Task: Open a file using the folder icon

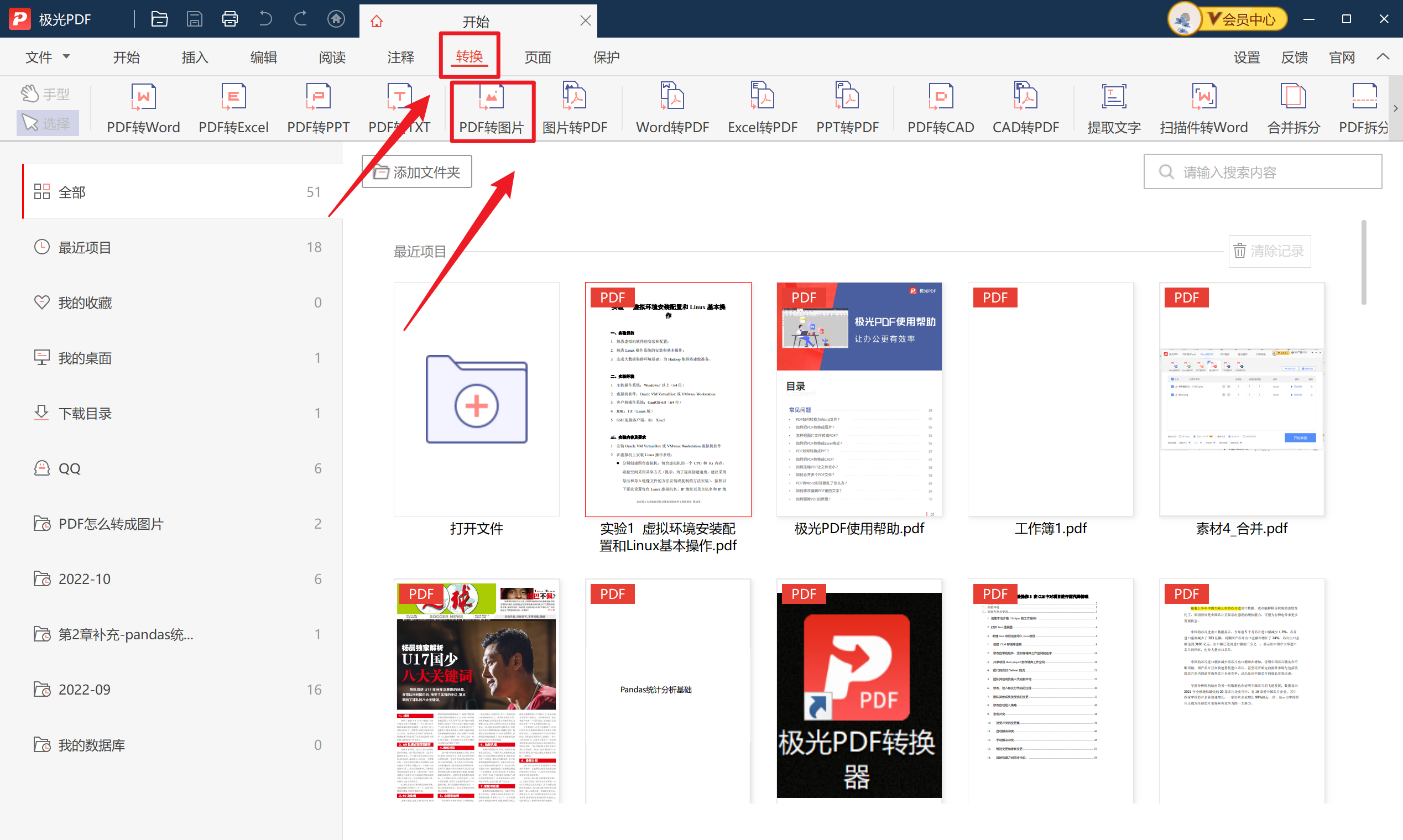Action: click(160, 19)
